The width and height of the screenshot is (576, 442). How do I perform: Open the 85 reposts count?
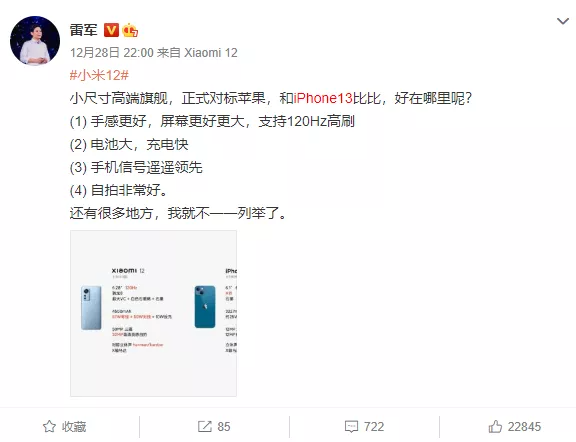(224, 427)
